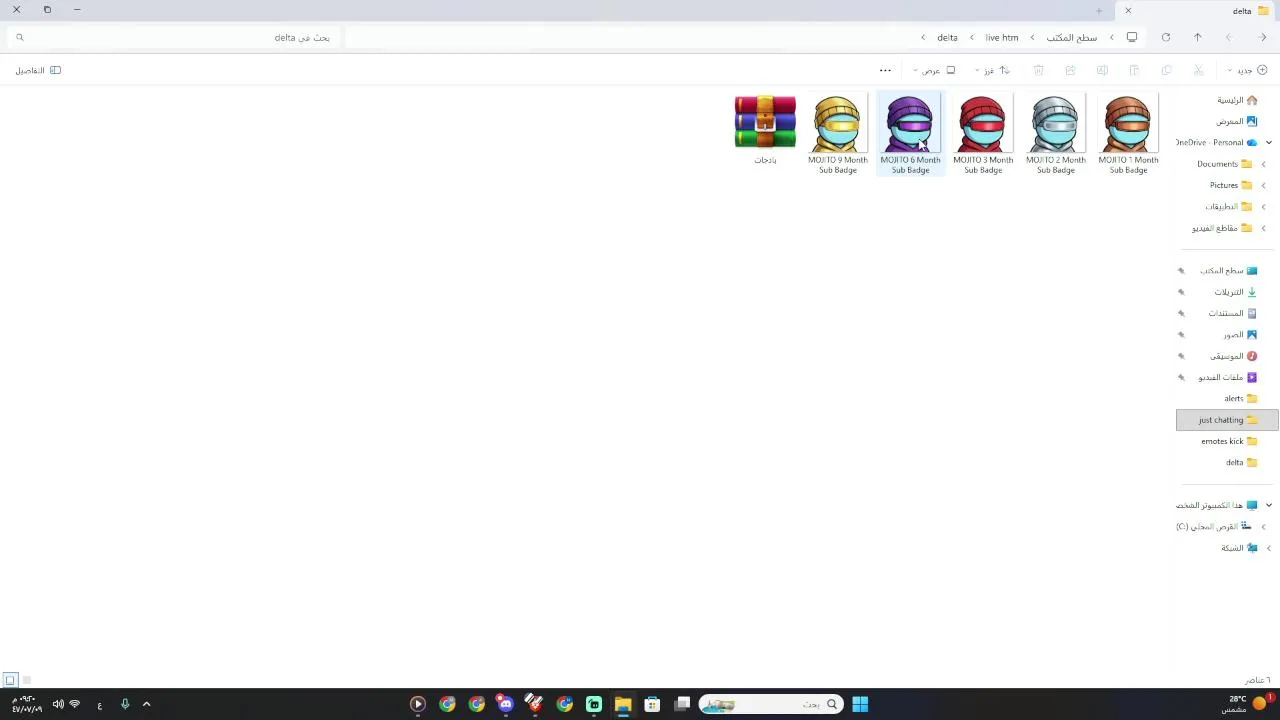Open the emotes kick folder in sidebar
Image resolution: width=1280 pixels, height=720 pixels.
1229,441
